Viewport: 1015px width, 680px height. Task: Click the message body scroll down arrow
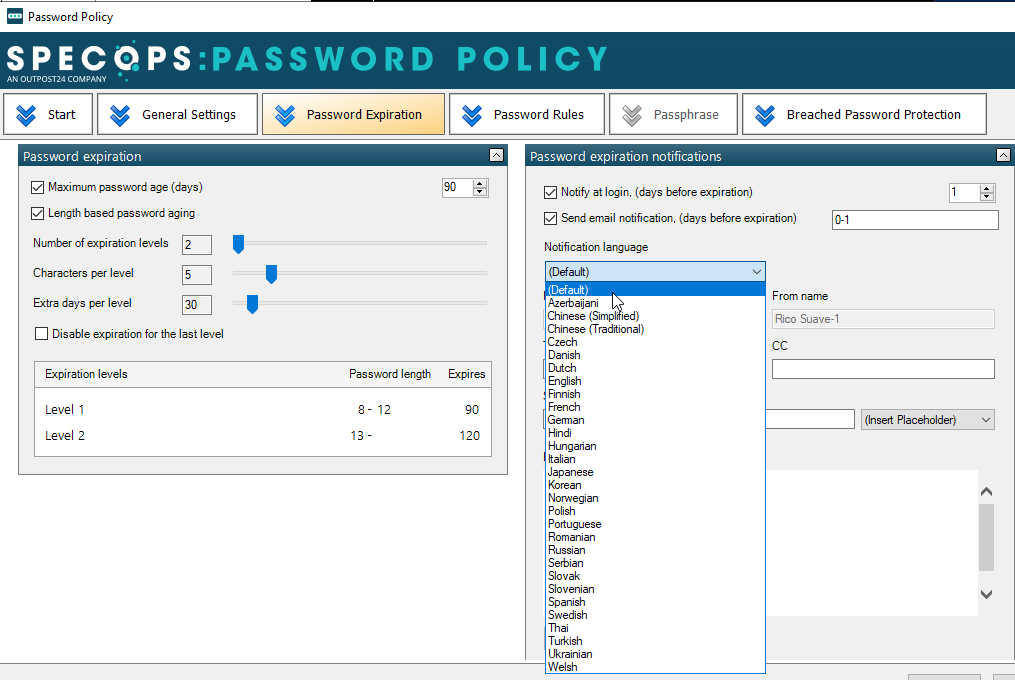[986, 595]
